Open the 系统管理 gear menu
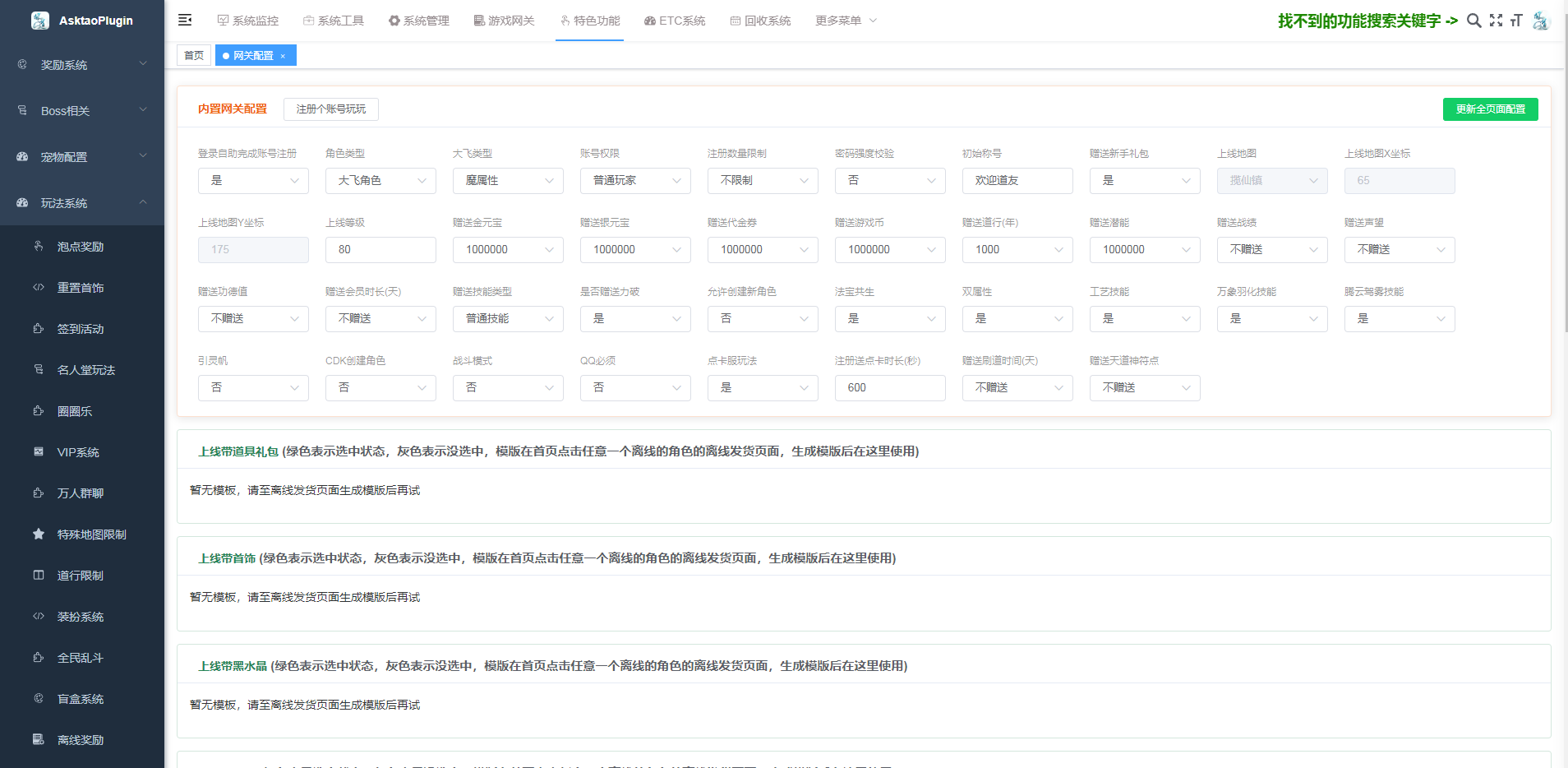 pos(418,21)
